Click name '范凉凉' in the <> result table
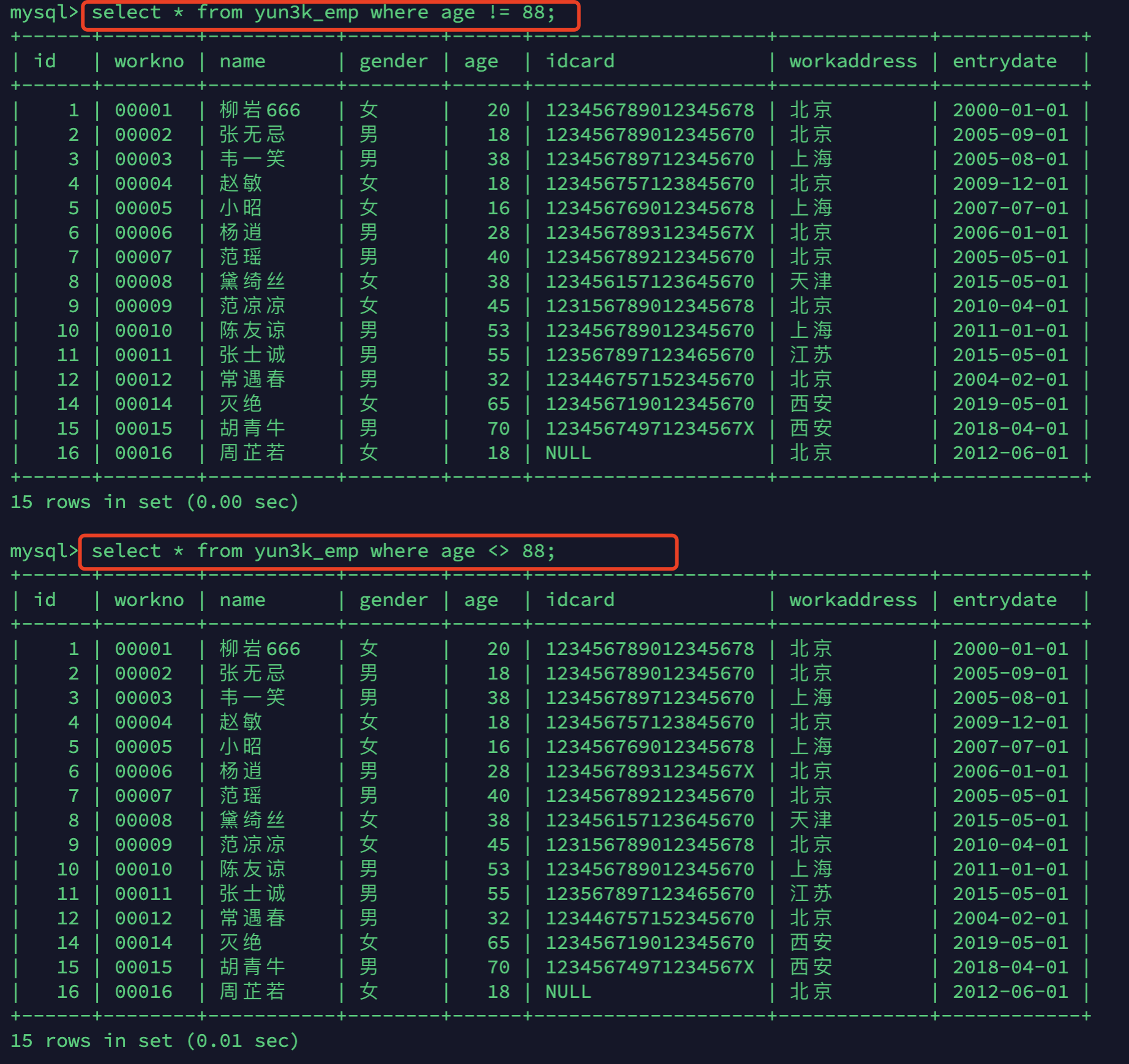This screenshot has height=1064, width=1129. tap(252, 845)
